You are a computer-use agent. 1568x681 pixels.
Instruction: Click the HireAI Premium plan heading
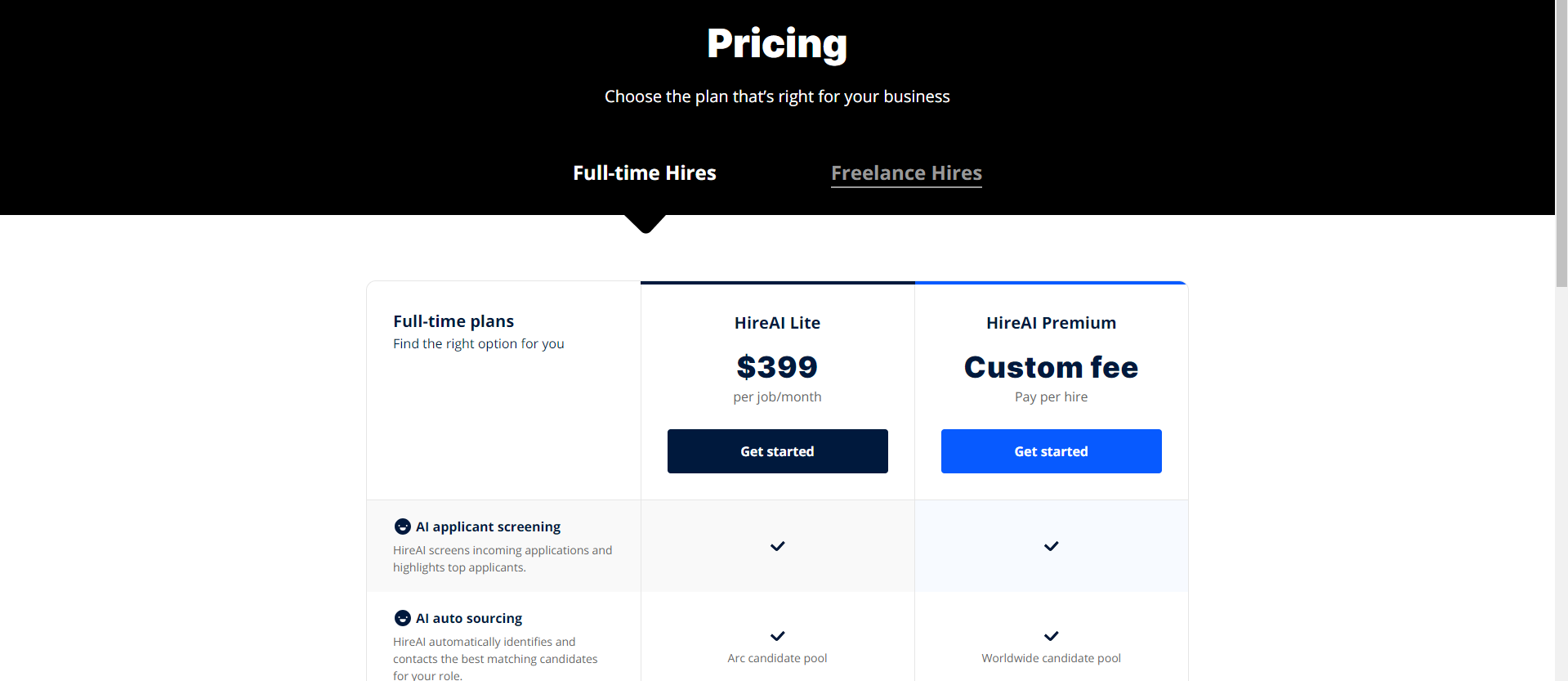click(1051, 323)
